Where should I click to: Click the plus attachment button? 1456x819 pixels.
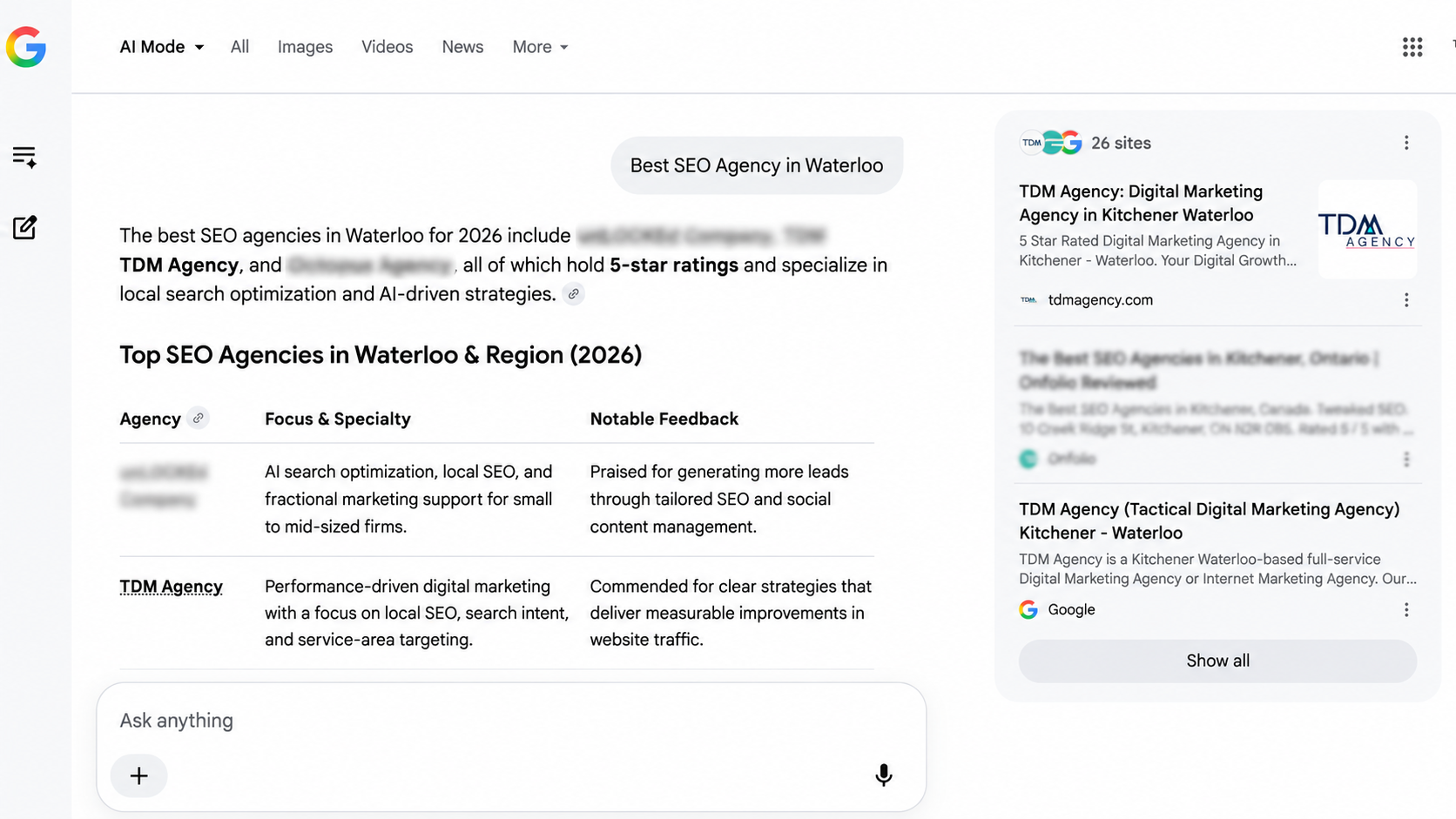point(138,775)
